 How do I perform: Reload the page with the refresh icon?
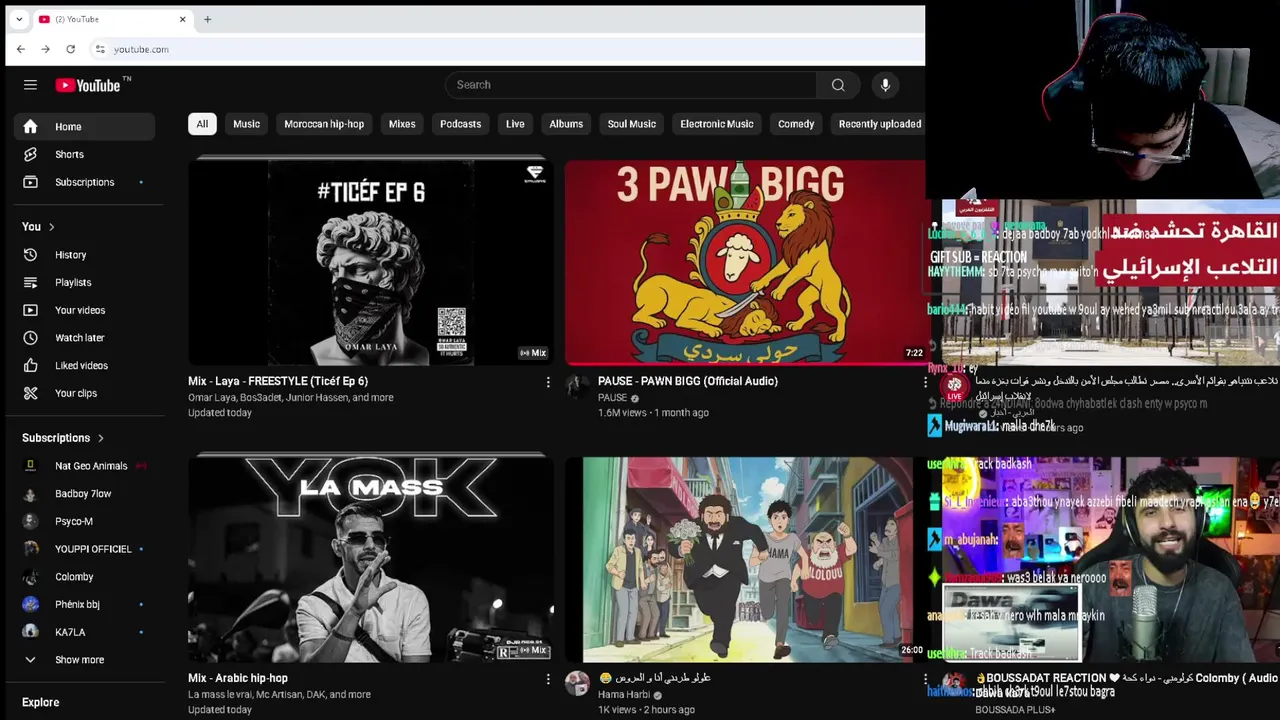click(x=70, y=49)
